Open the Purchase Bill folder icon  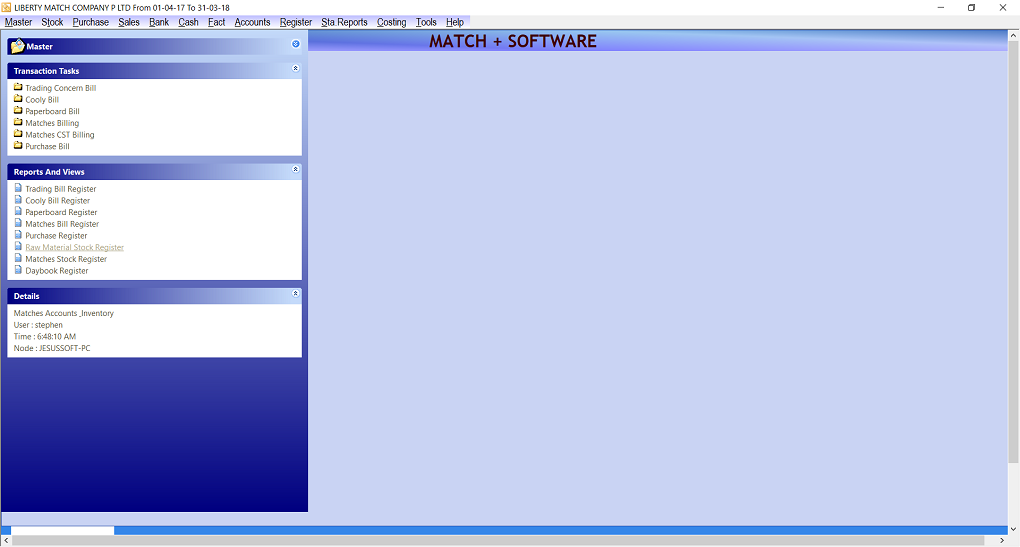[18, 146]
